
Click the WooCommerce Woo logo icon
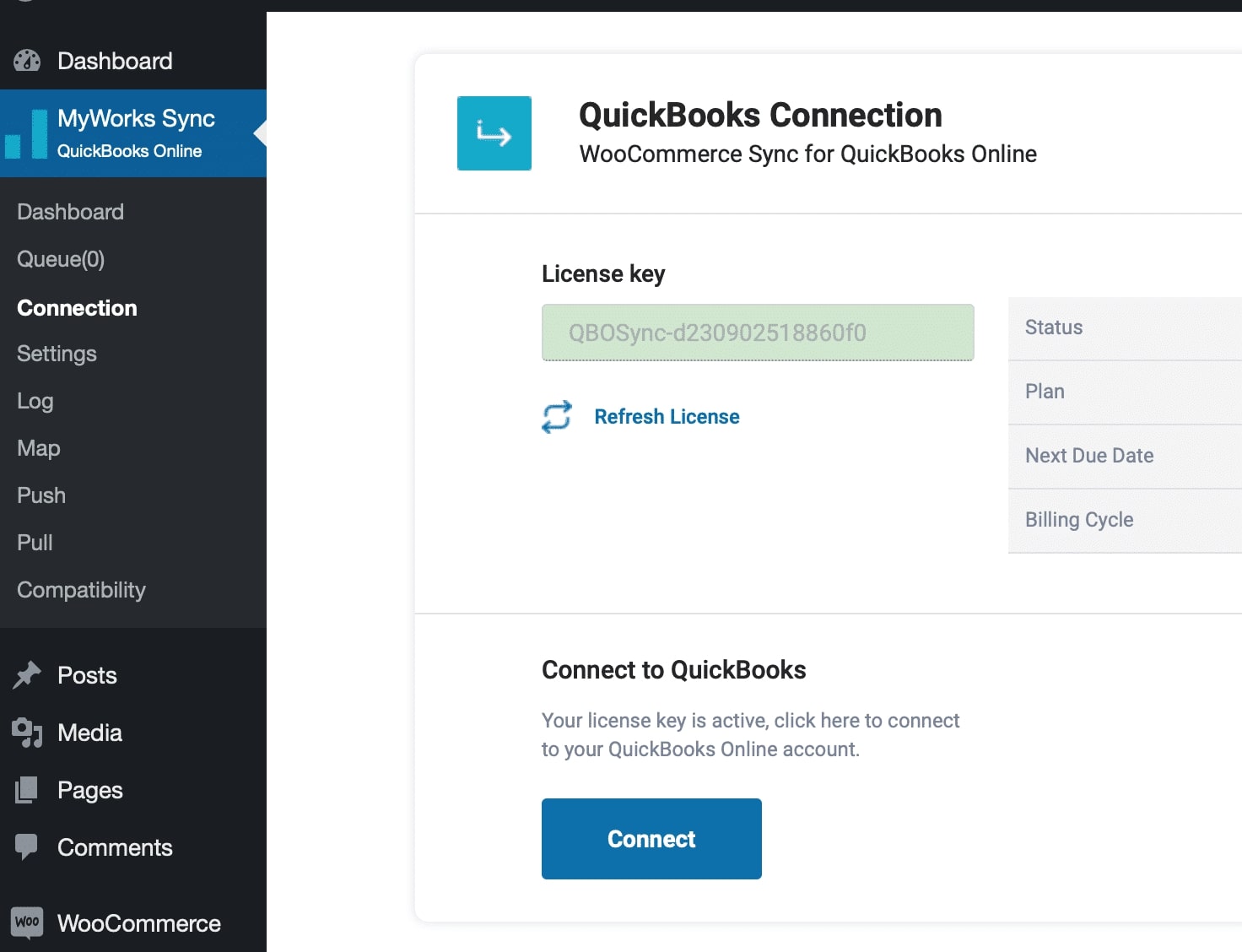point(27,922)
